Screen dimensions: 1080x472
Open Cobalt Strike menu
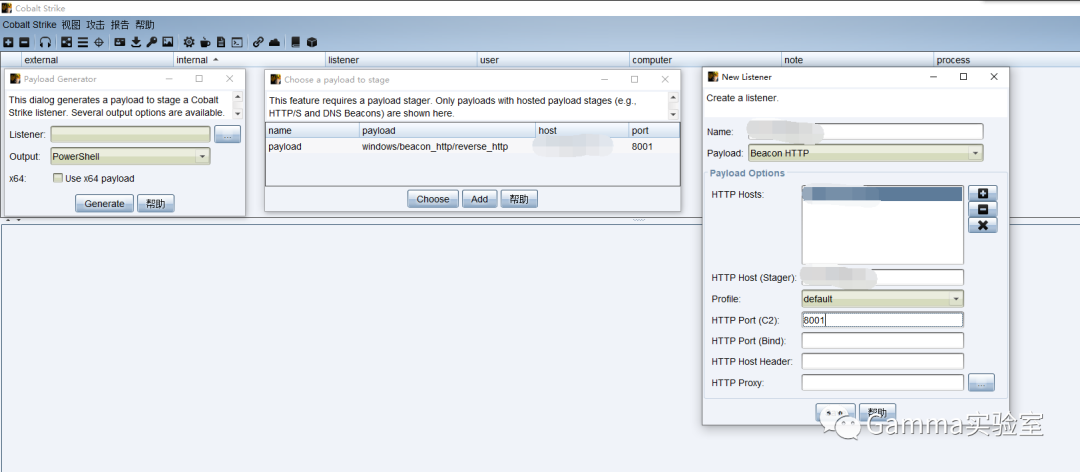(x=30, y=25)
